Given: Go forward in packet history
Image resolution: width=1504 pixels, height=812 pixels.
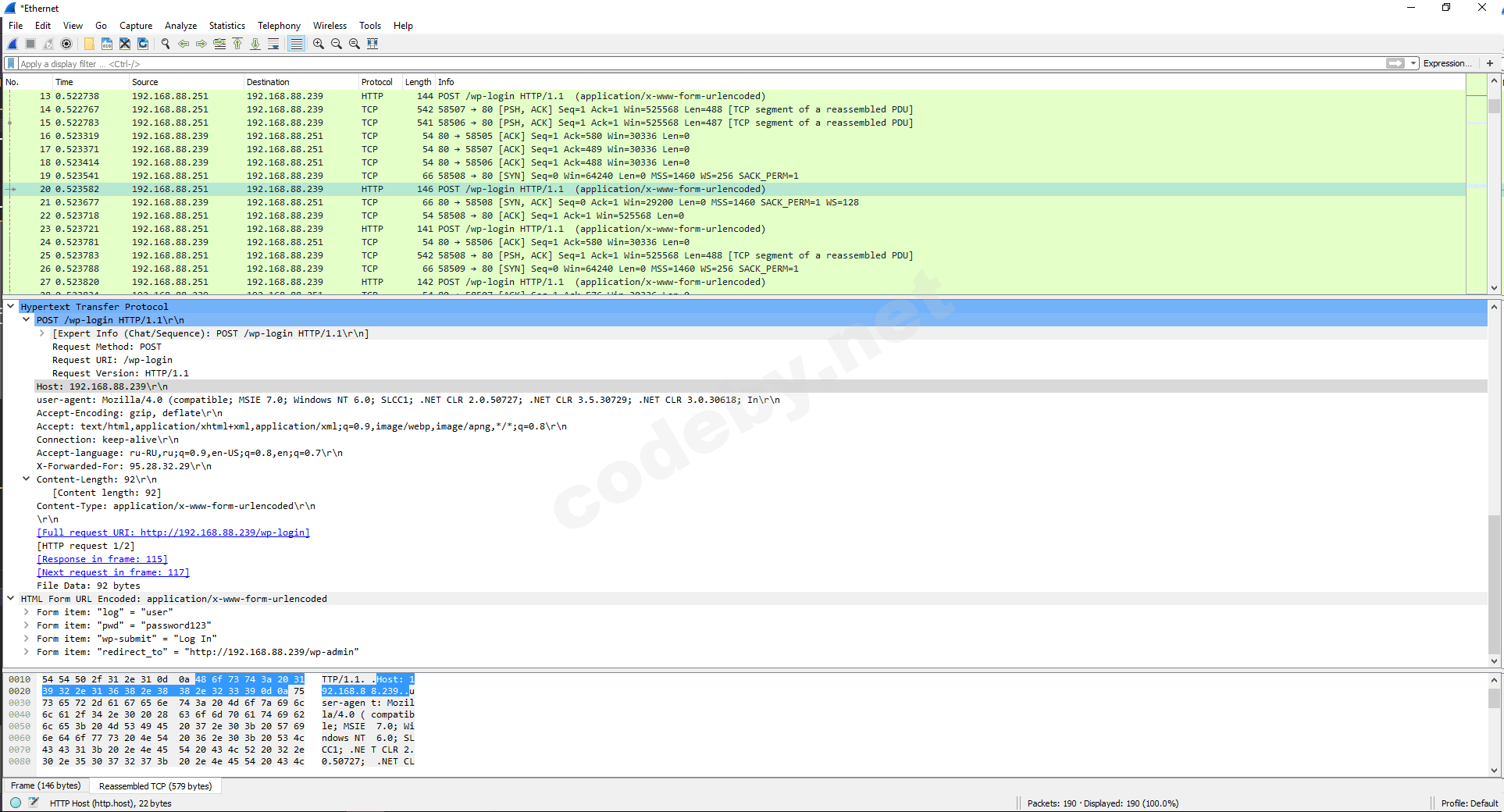Looking at the screenshot, I should tap(201, 44).
